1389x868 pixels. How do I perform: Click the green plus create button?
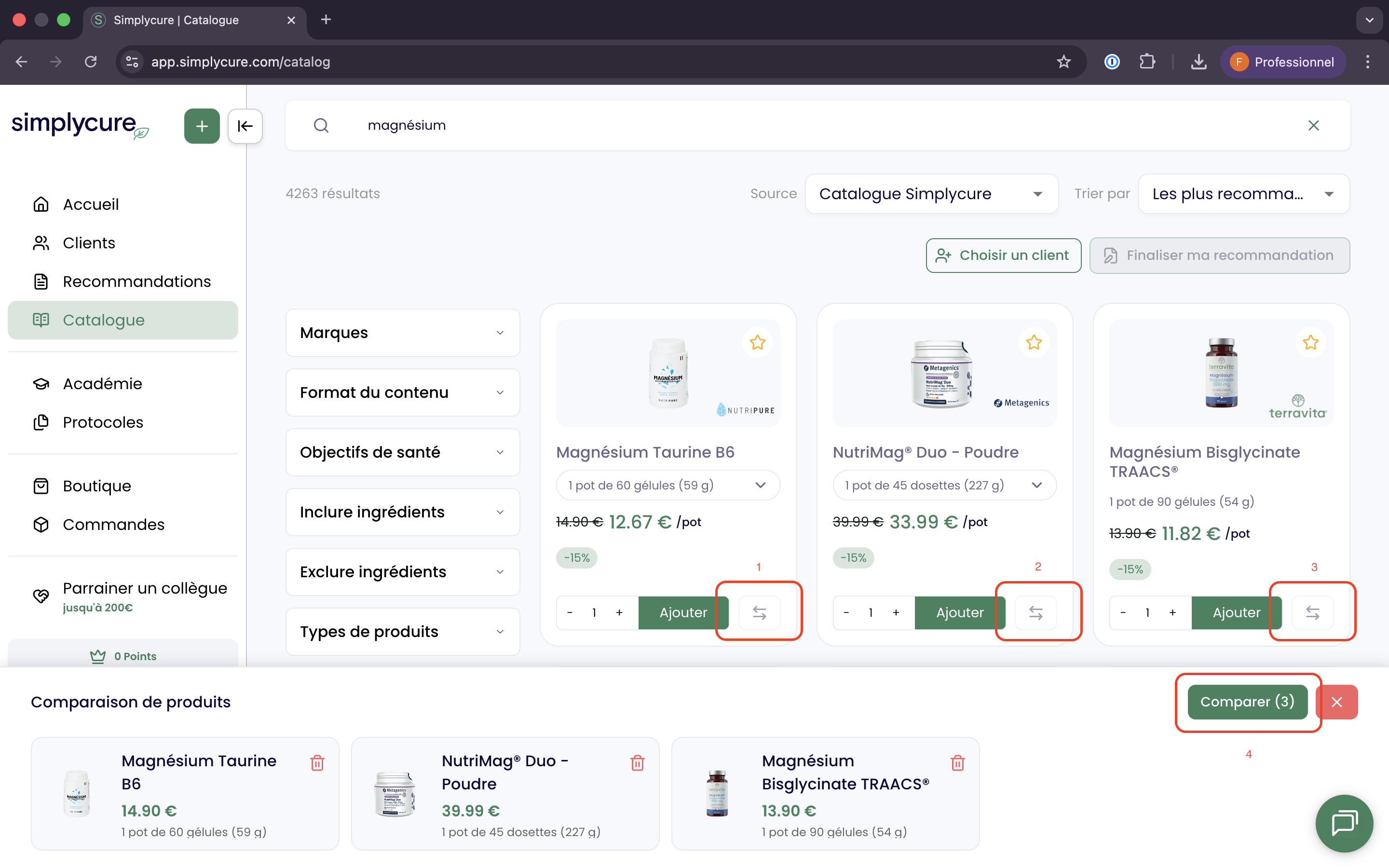coord(202,126)
